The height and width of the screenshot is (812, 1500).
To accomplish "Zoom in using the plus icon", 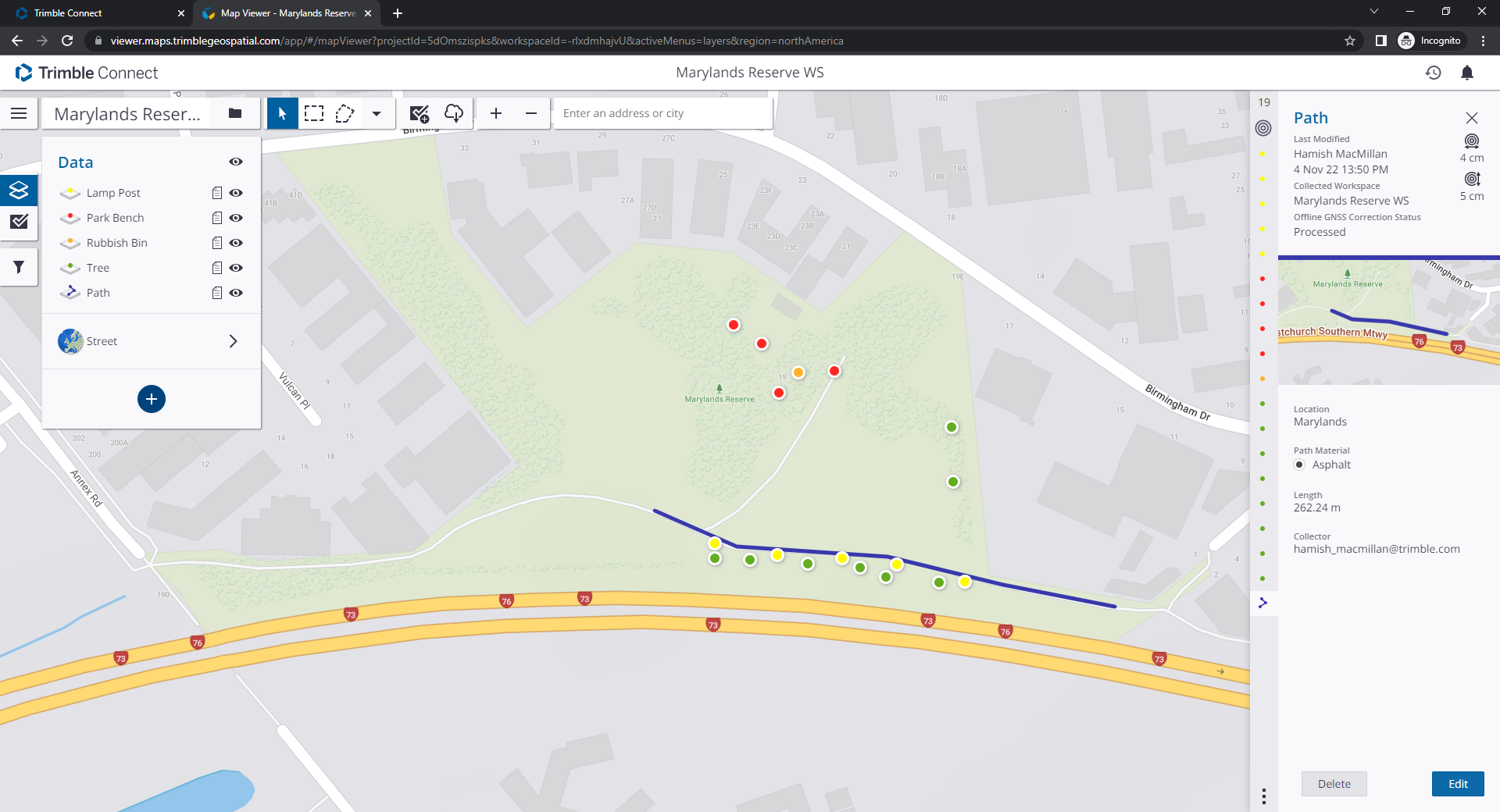I will click(x=496, y=113).
